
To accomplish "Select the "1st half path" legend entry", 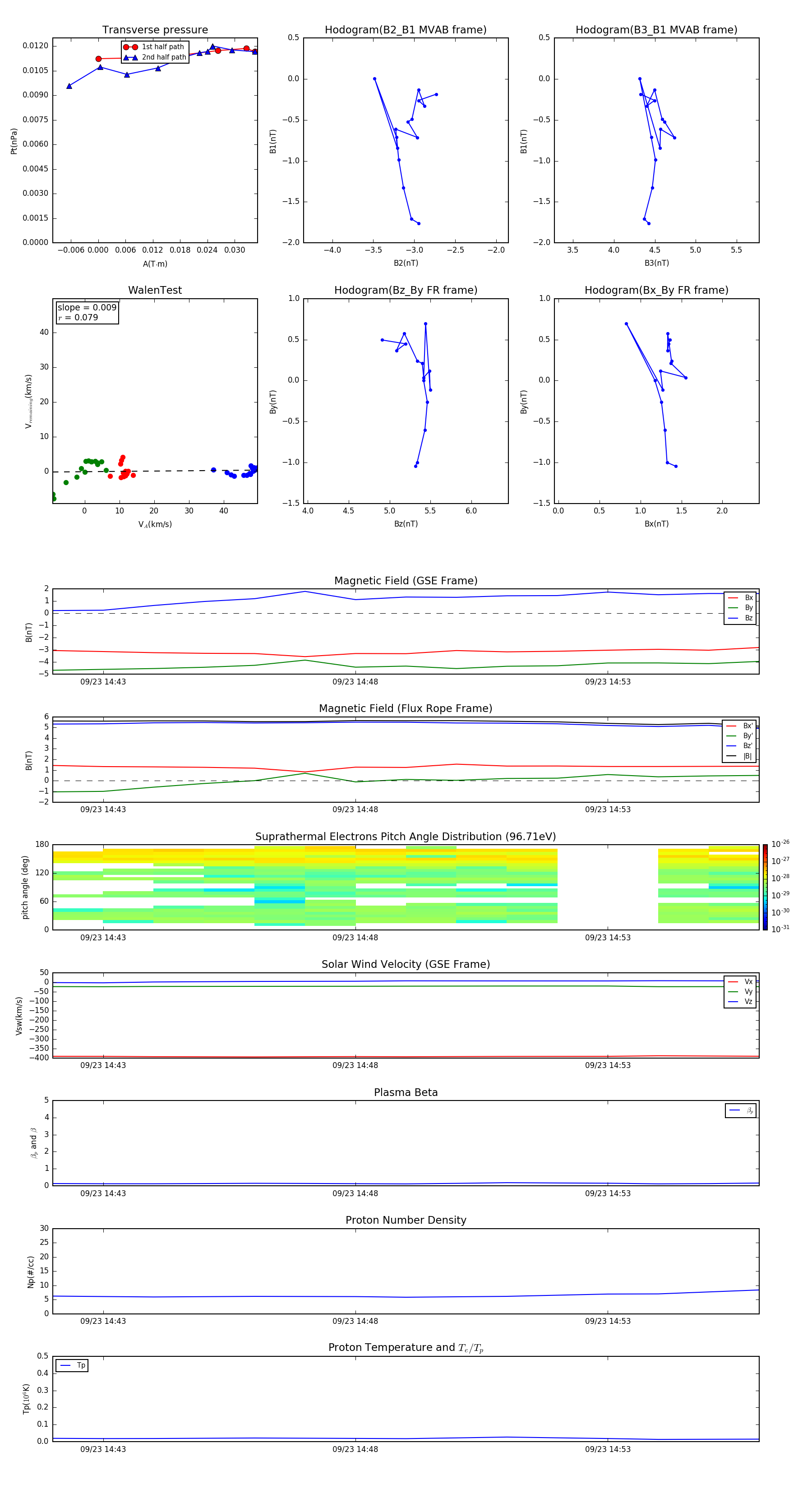I will pos(154,47).
